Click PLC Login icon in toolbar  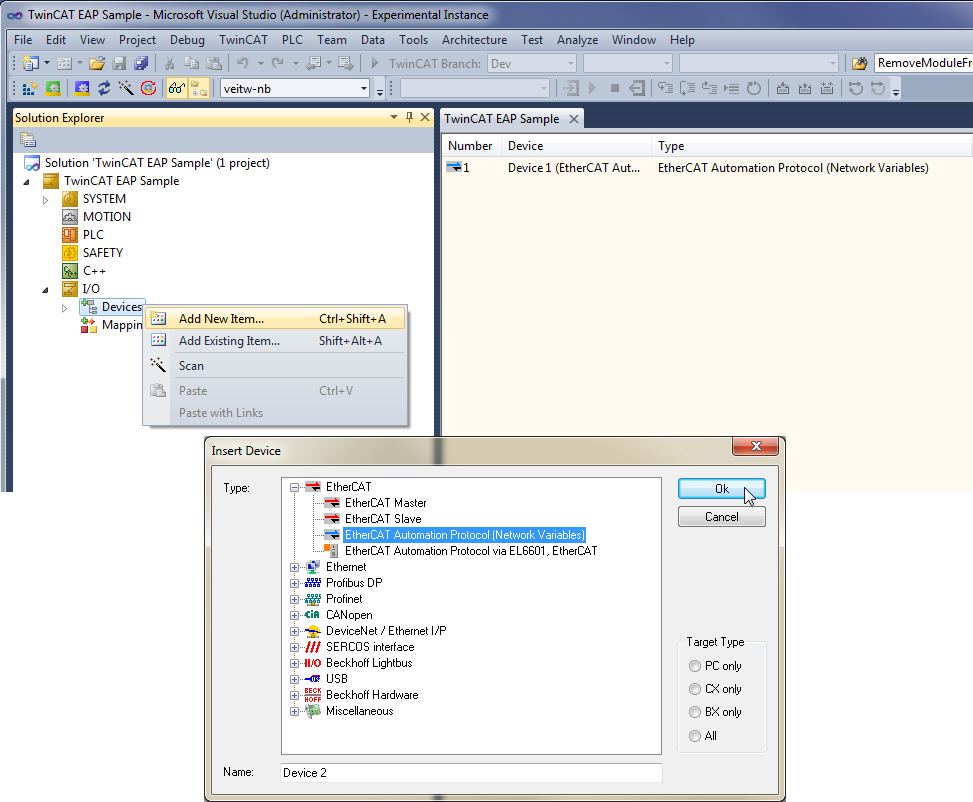point(571,89)
